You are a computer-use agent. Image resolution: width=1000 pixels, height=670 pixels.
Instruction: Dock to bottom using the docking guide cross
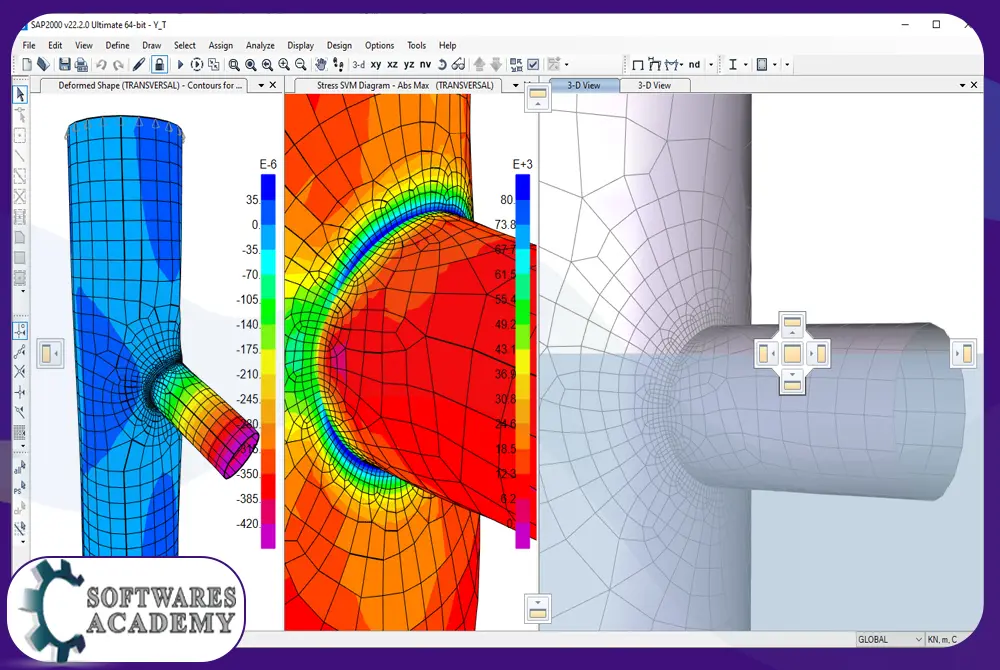[x=792, y=382]
